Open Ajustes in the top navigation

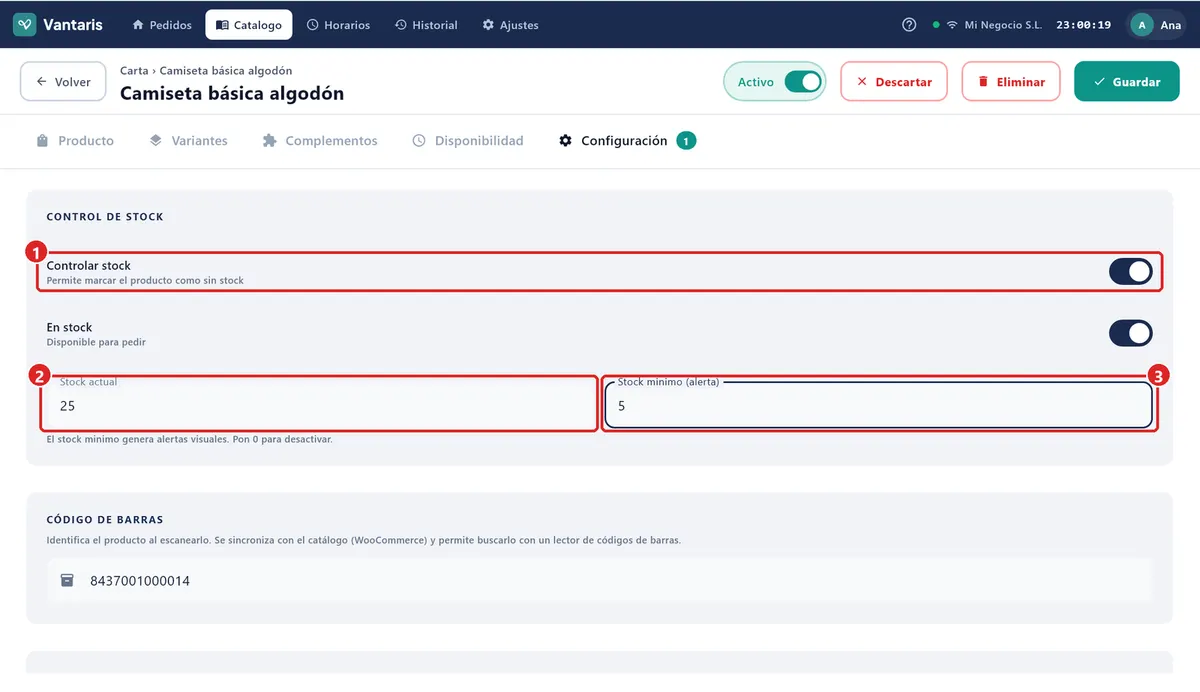point(510,25)
